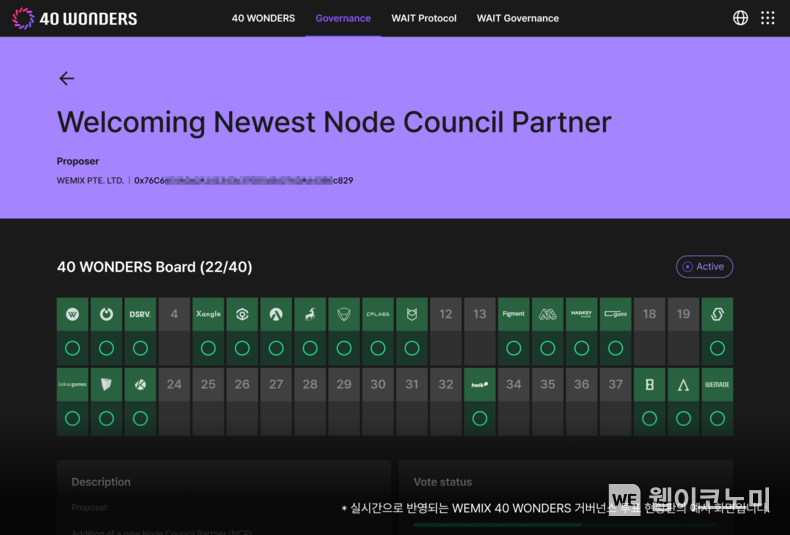The image size is (790, 535).
Task: Go back using the left arrow
Action: click(67, 79)
